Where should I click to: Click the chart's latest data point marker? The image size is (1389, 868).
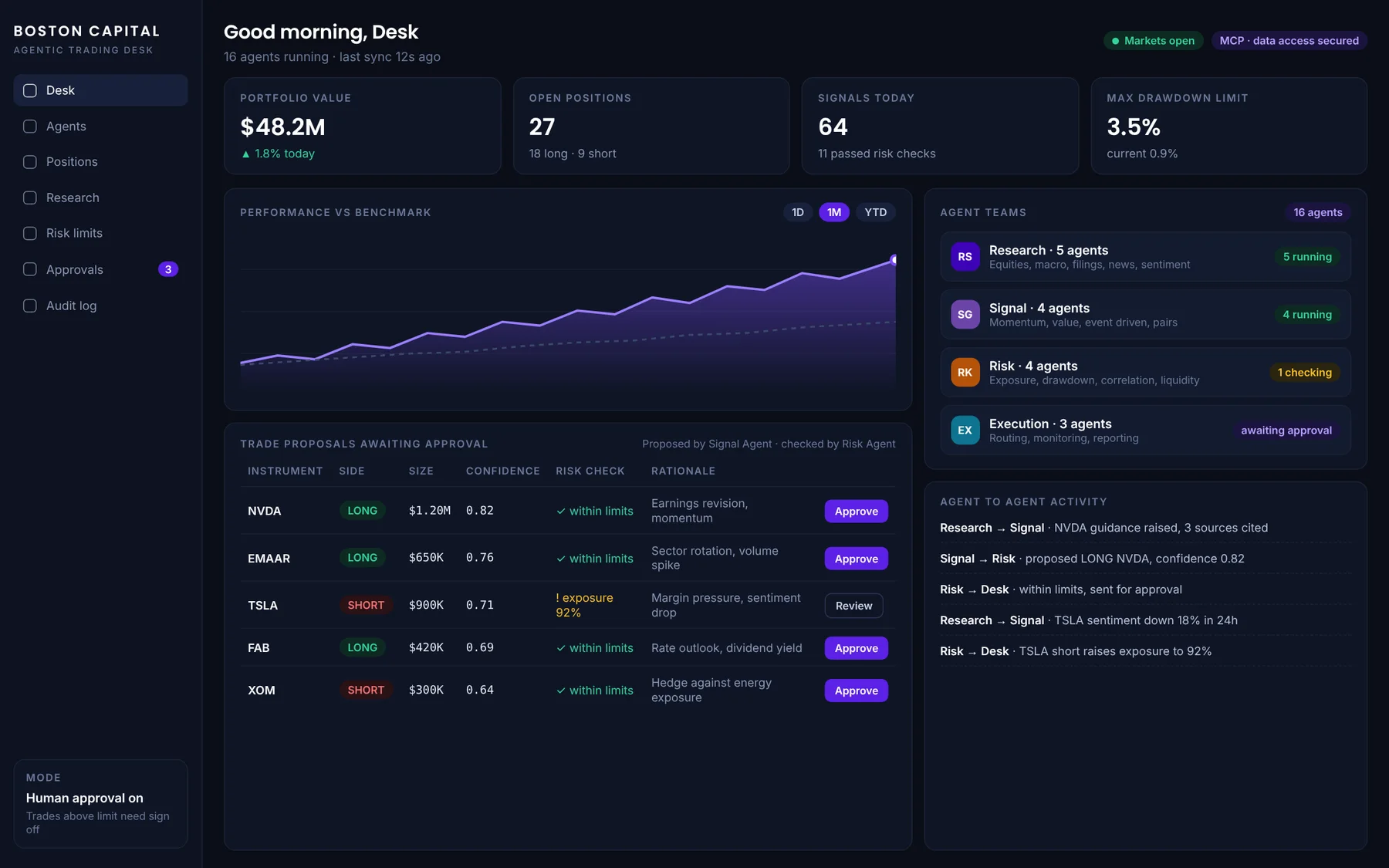point(894,260)
